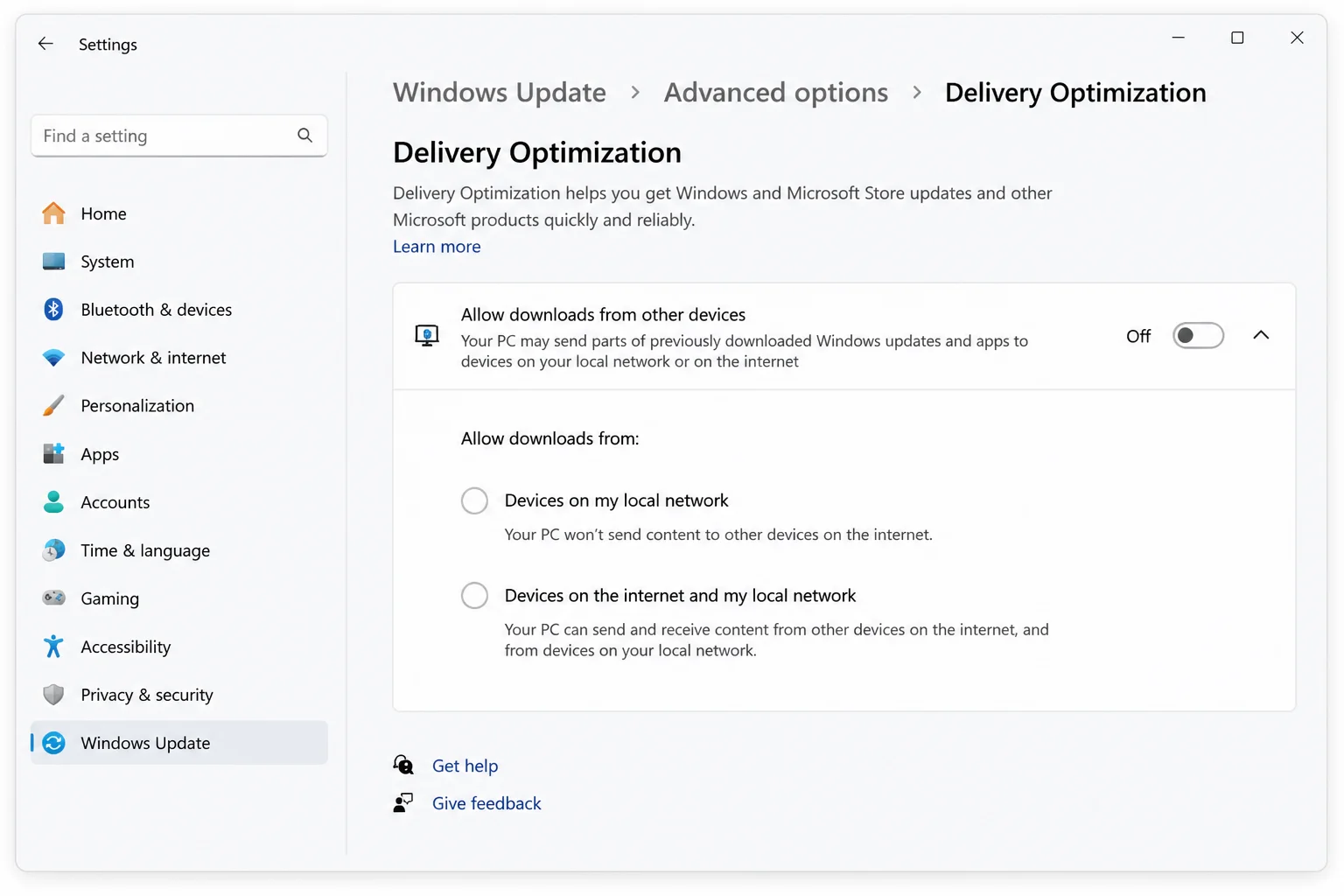Open the Privacy & security label
Image resolution: width=1344 pixels, height=896 pixels.
coord(147,695)
